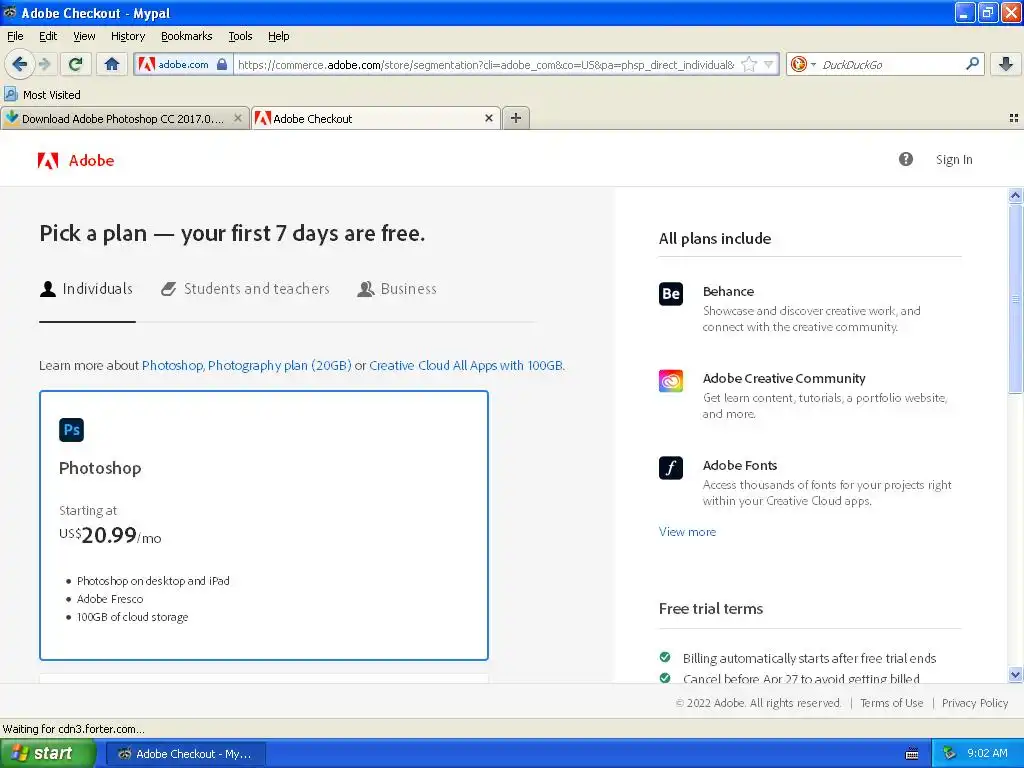Click the Behance heading
Image resolution: width=1024 pixels, height=768 pixels.
coord(728,291)
